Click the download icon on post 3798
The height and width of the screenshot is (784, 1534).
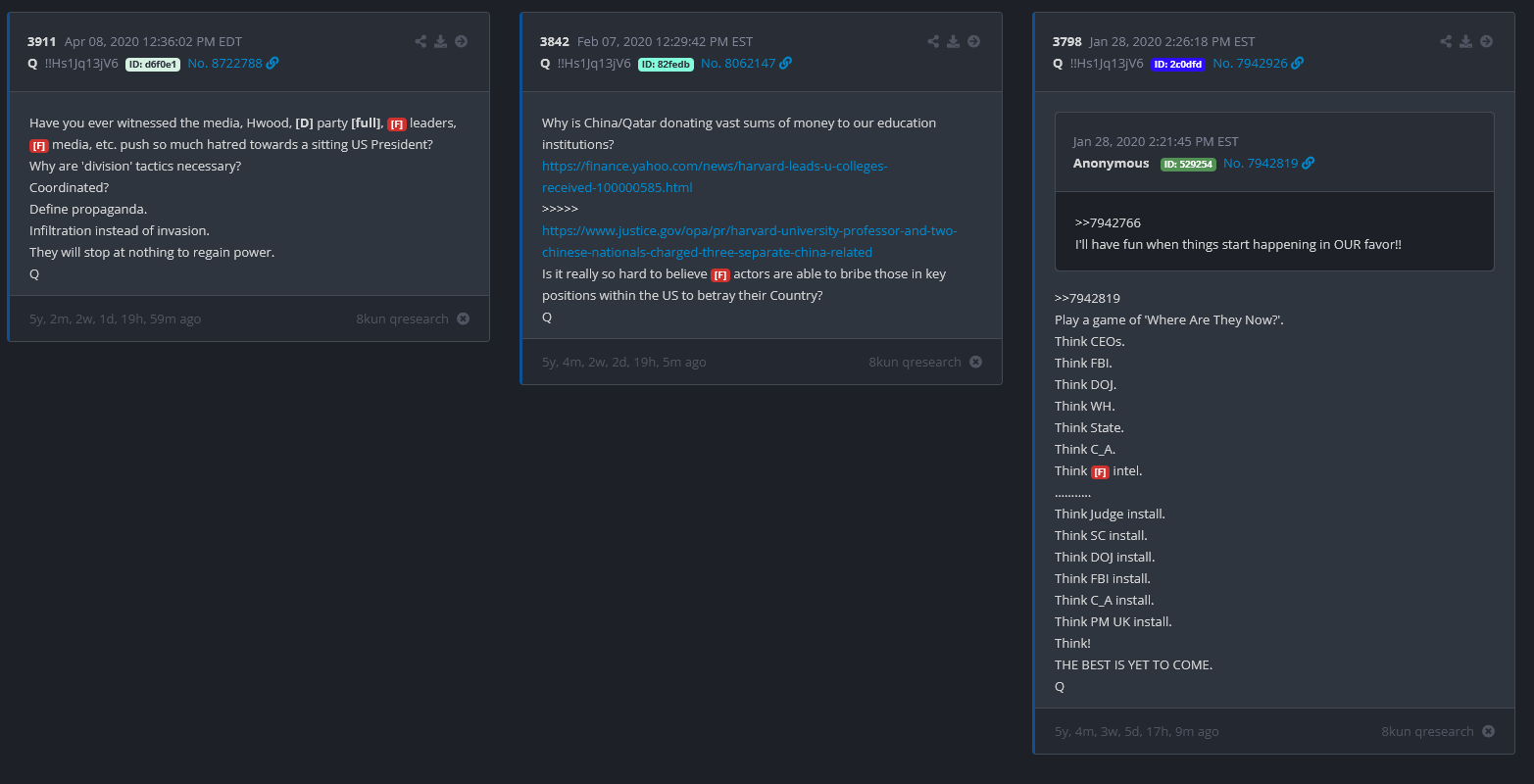click(1466, 41)
